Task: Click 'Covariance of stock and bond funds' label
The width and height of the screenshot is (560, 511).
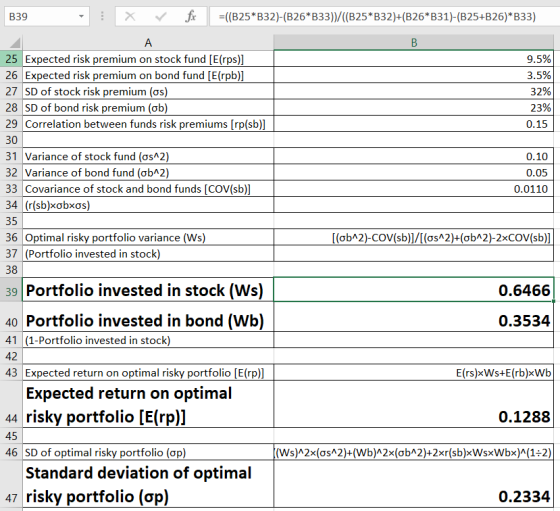Action: (138, 189)
